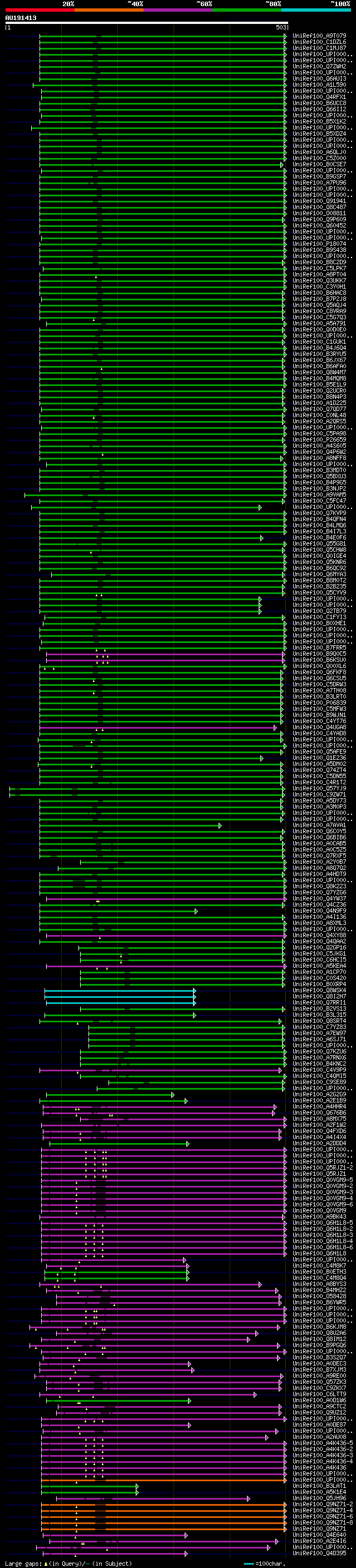The image size is (356, 1568).
Task: Click the 503 end position marker
Action: click(280, 27)
